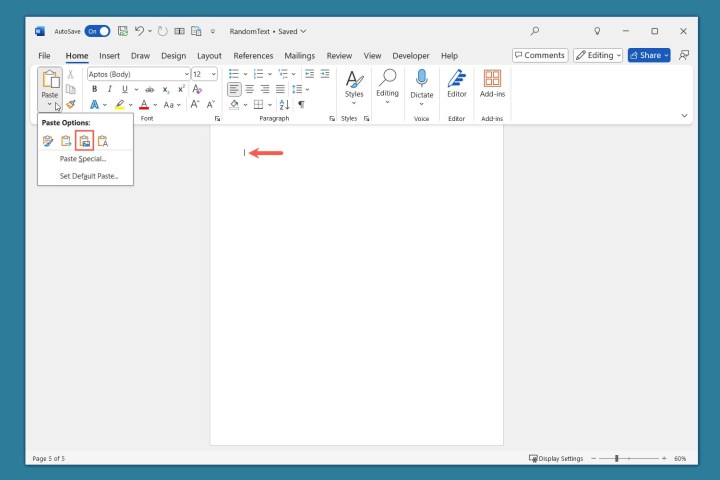Click the Picture paste option icon
The width and height of the screenshot is (720, 480).
(x=84, y=141)
